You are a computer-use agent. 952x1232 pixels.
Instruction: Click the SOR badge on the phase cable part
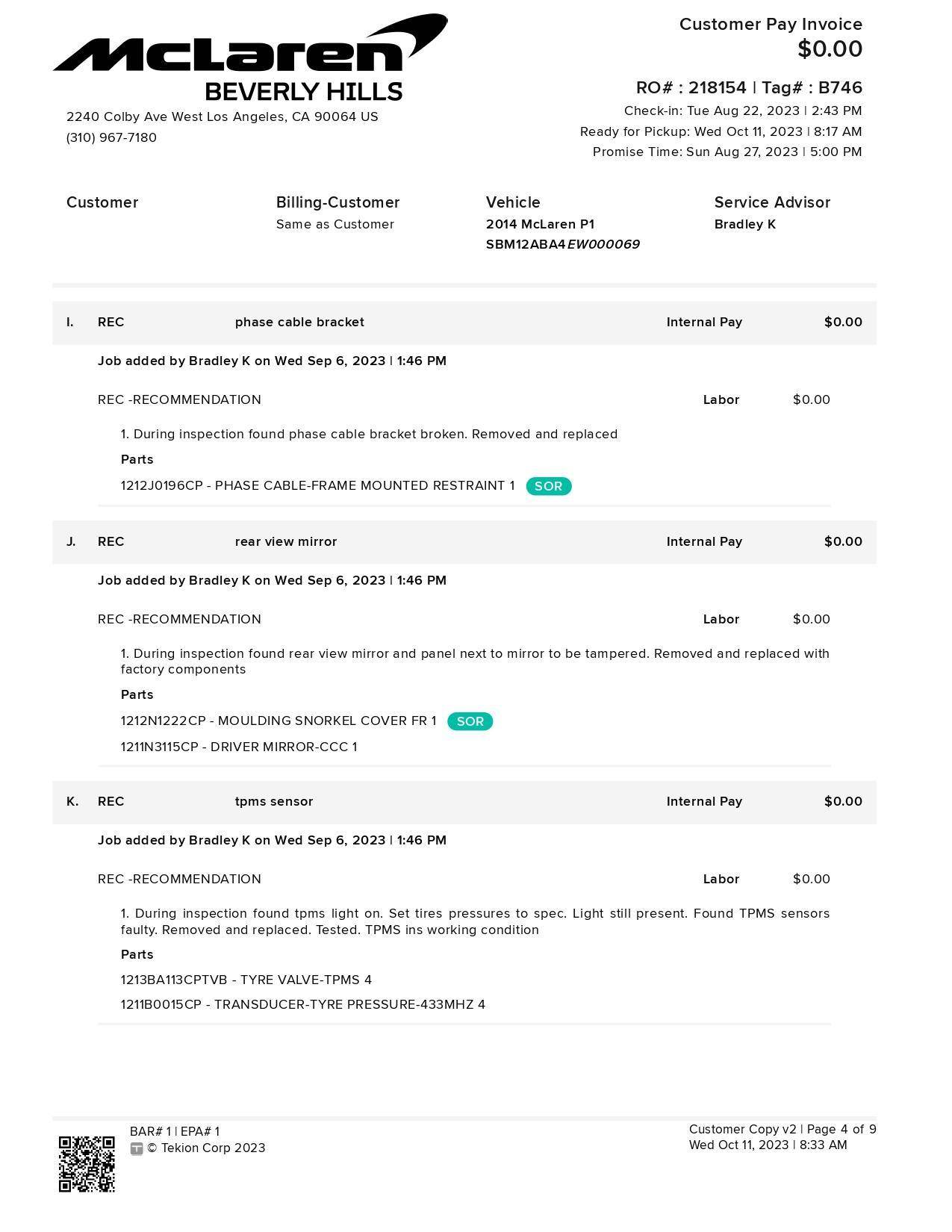coord(548,486)
